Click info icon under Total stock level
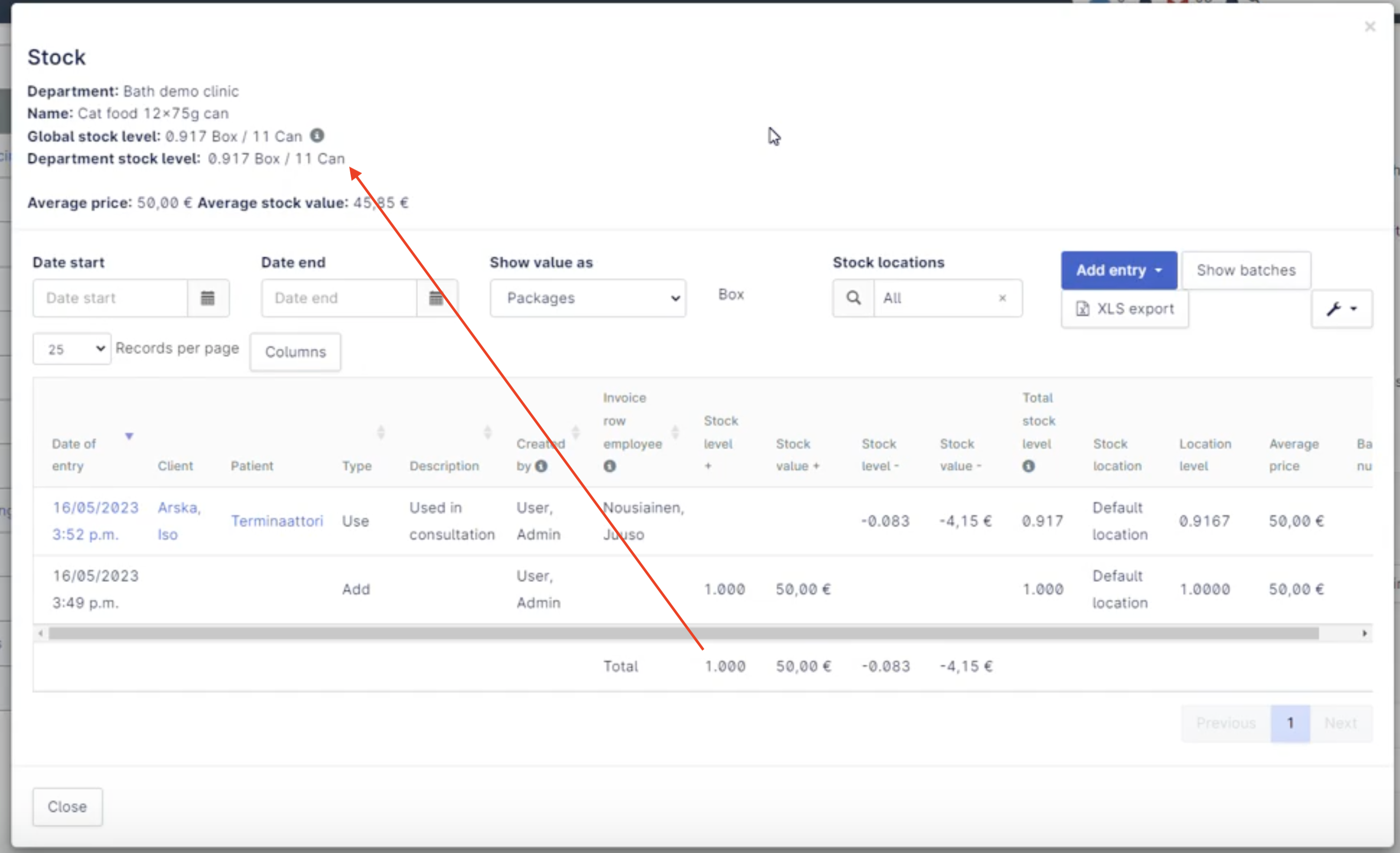Image resolution: width=1400 pixels, height=853 pixels. [x=1029, y=466]
